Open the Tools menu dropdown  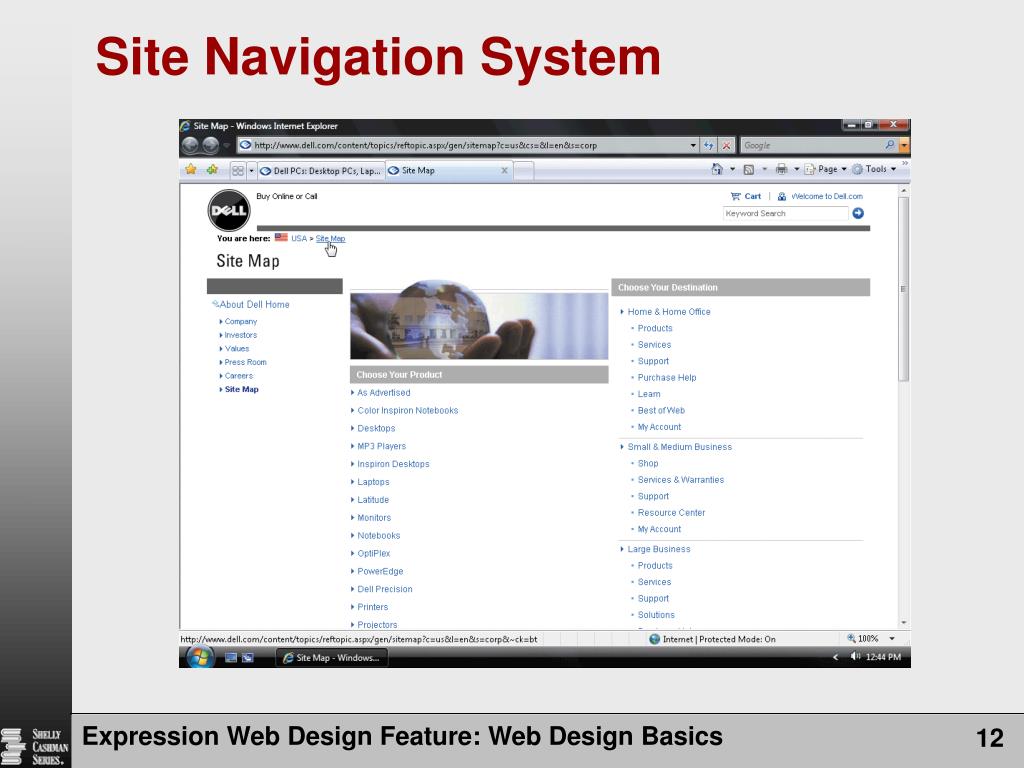tap(893, 169)
